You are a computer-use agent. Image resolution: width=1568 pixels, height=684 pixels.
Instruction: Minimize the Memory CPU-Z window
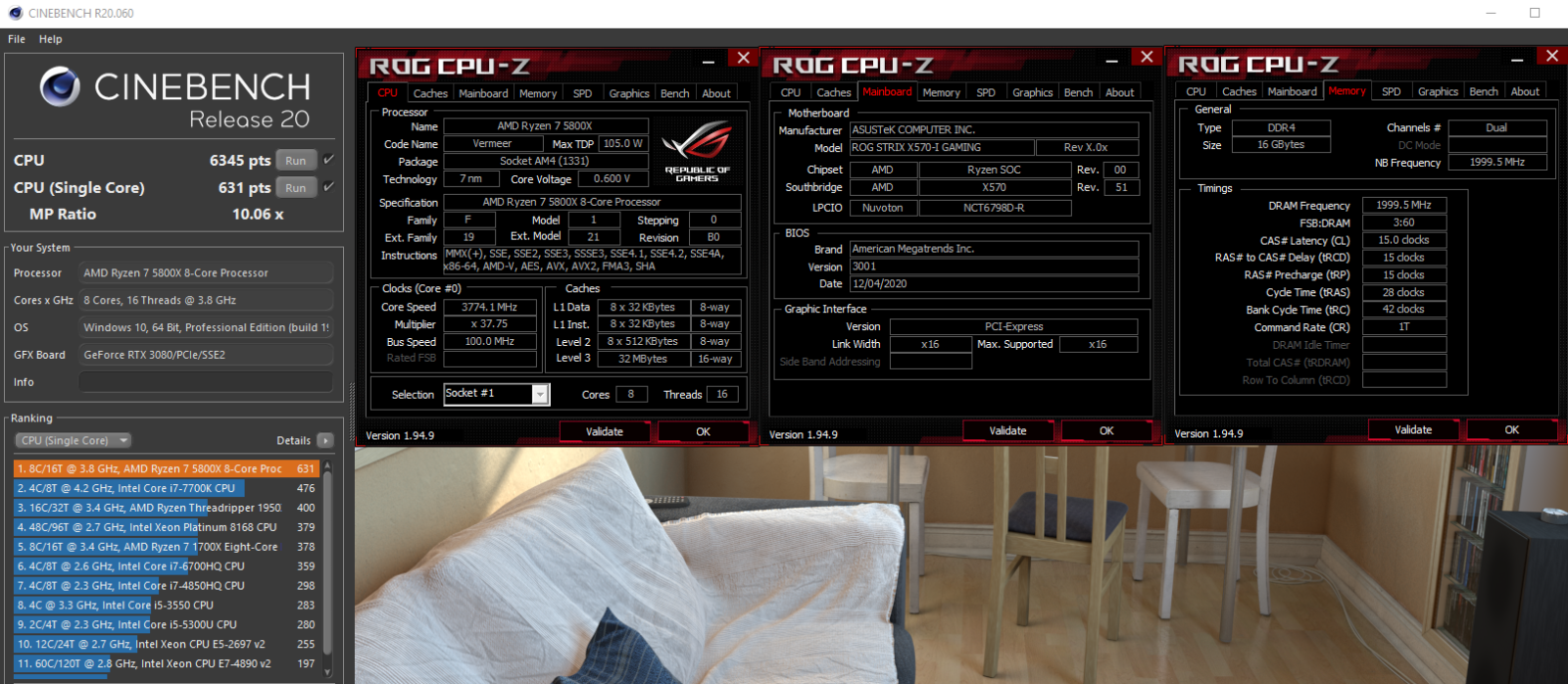coord(1518,60)
